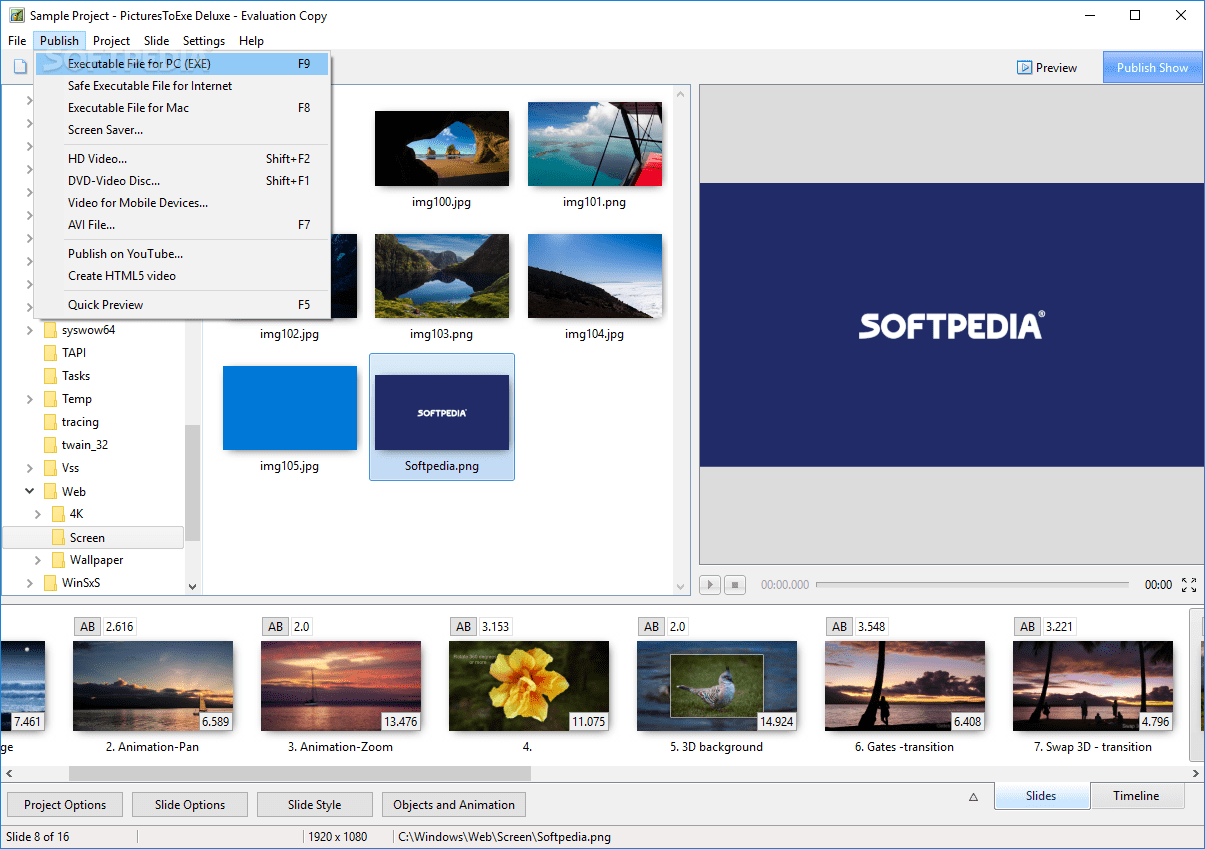Screen dimensions: 1205x849
Task: Collapse the Web folder node
Action: (x=29, y=491)
